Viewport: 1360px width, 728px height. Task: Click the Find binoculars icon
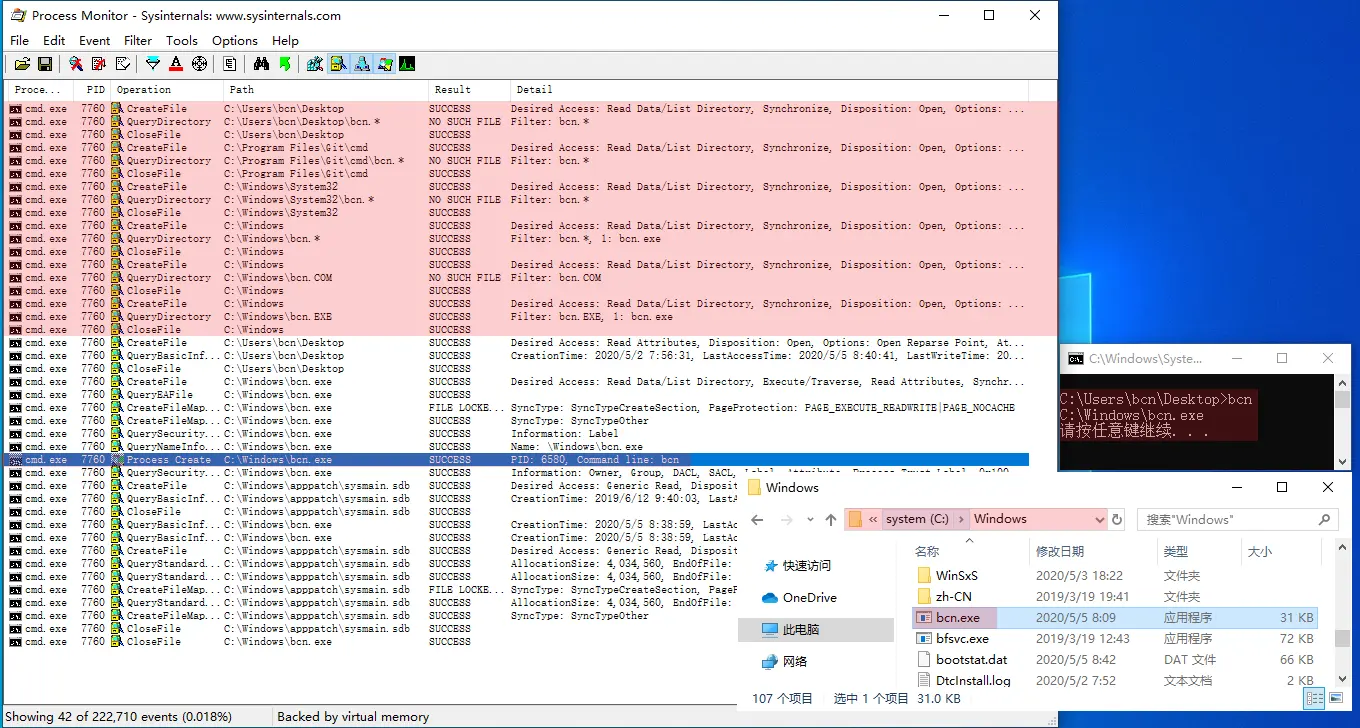point(262,63)
